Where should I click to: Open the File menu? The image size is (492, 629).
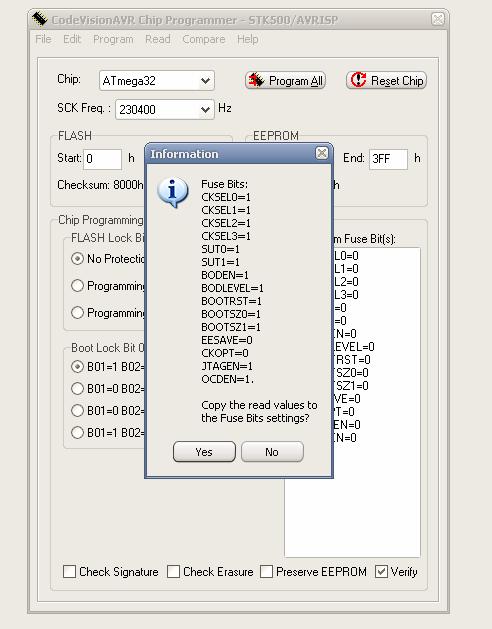click(x=43, y=39)
